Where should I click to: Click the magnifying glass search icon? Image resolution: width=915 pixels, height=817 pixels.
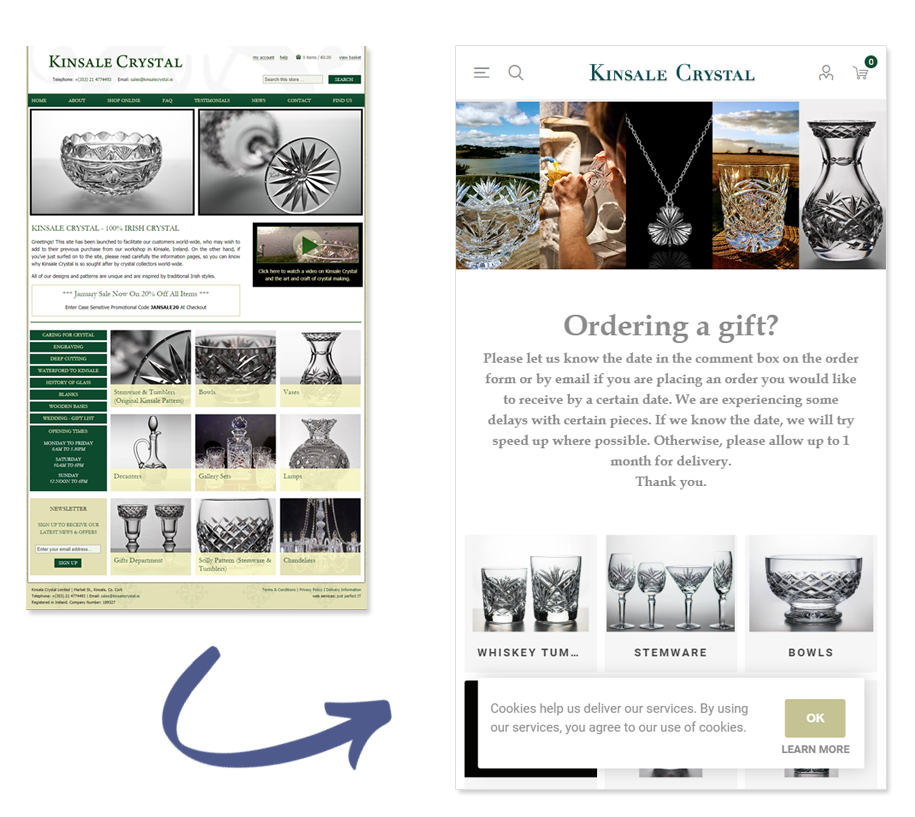516,73
